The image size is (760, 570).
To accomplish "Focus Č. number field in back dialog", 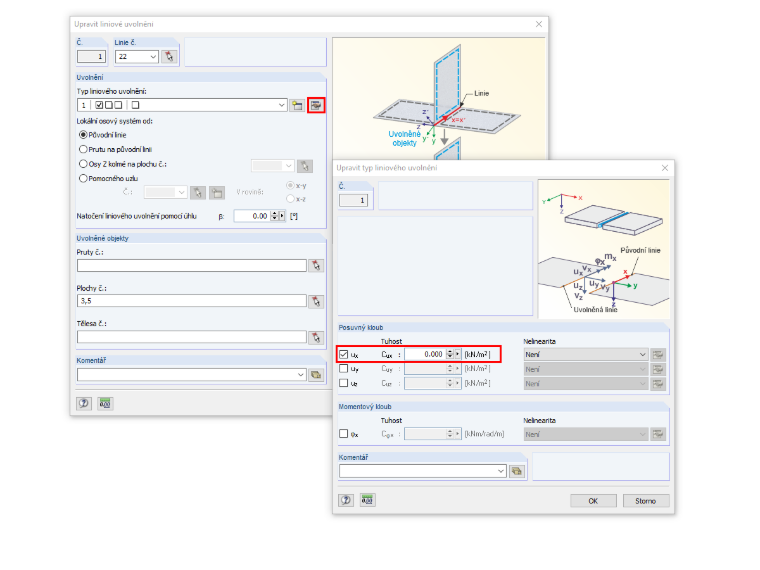I will 91,57.
